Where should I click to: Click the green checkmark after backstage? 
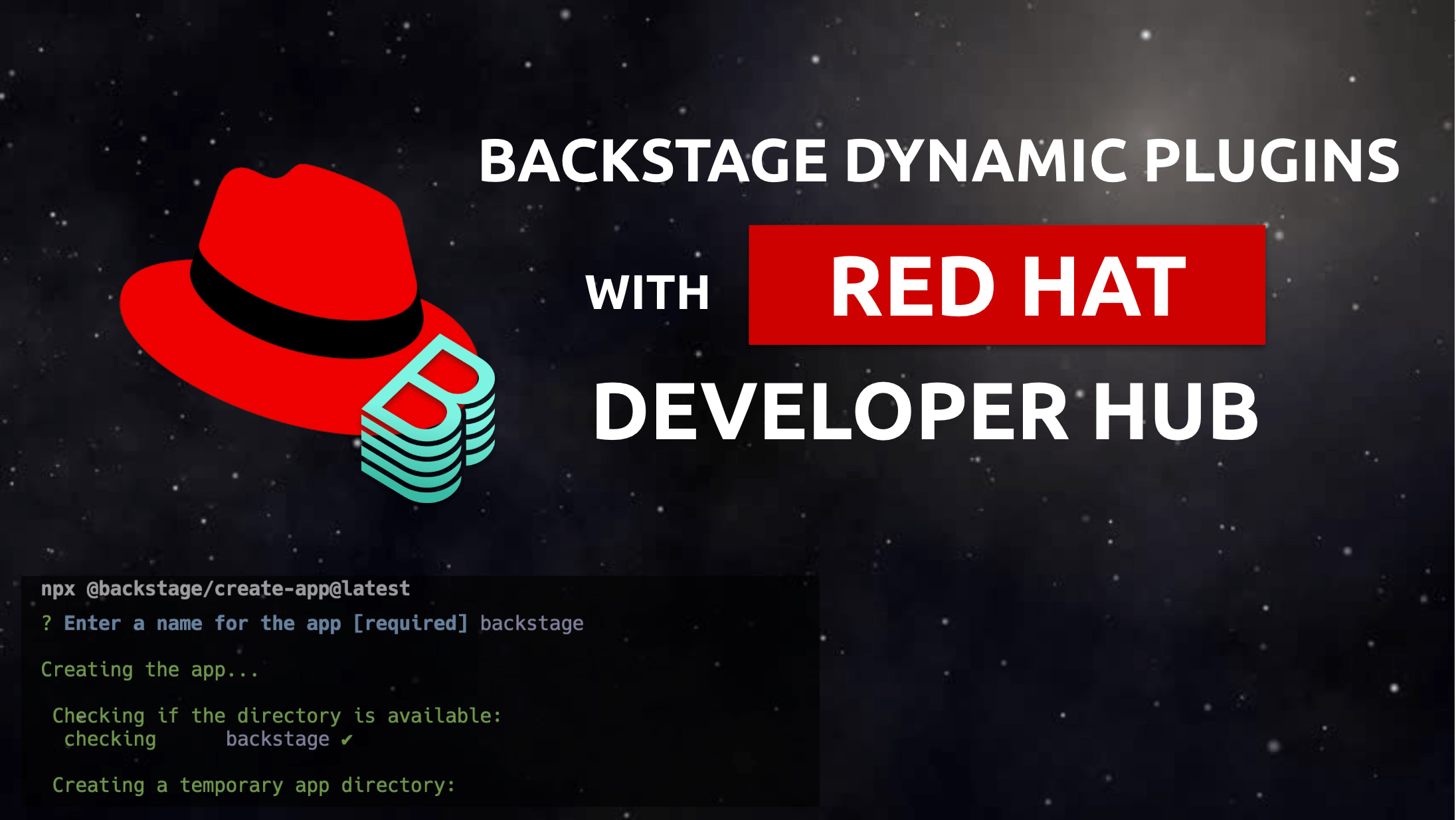tap(347, 739)
